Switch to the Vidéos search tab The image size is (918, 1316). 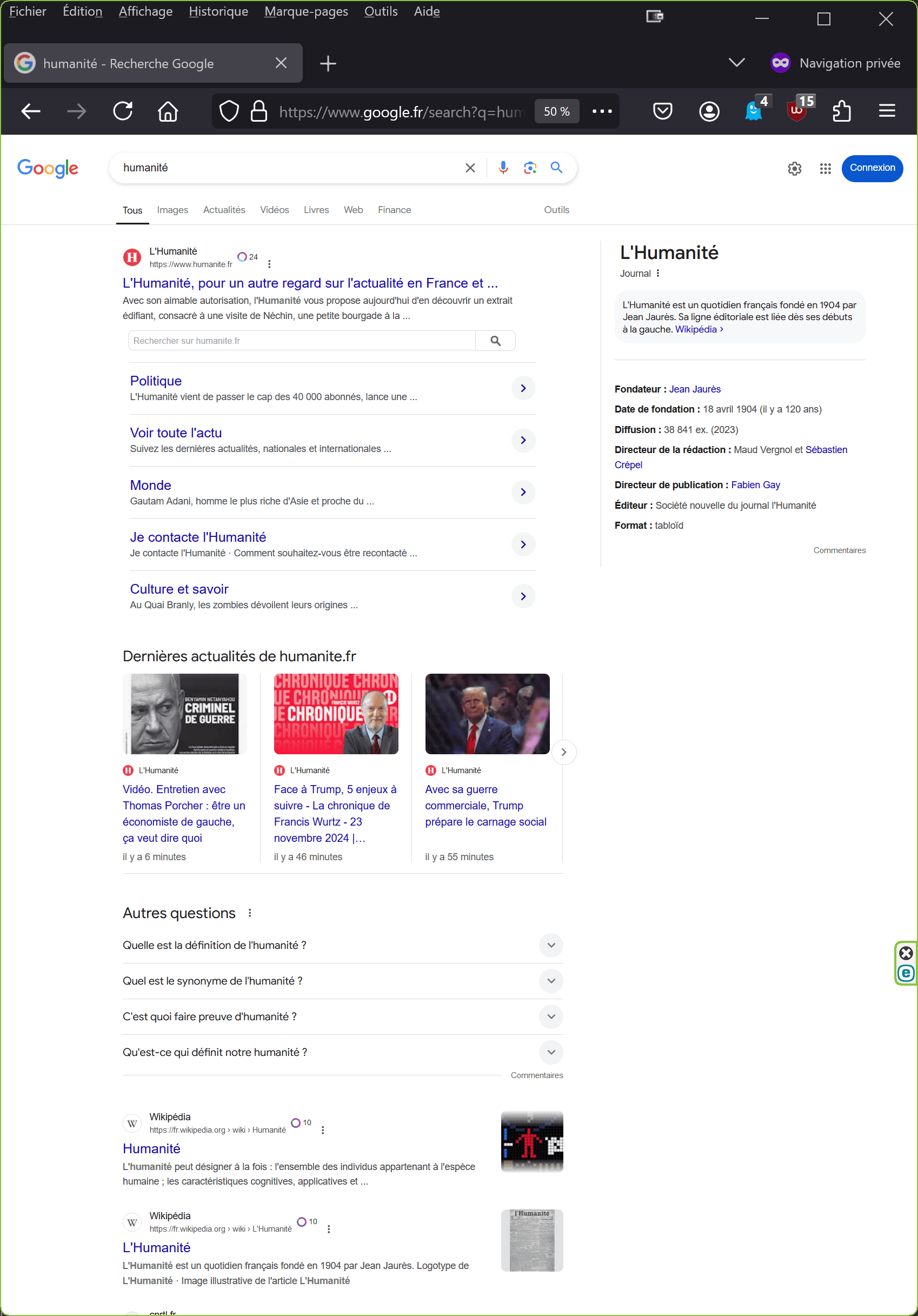275,210
